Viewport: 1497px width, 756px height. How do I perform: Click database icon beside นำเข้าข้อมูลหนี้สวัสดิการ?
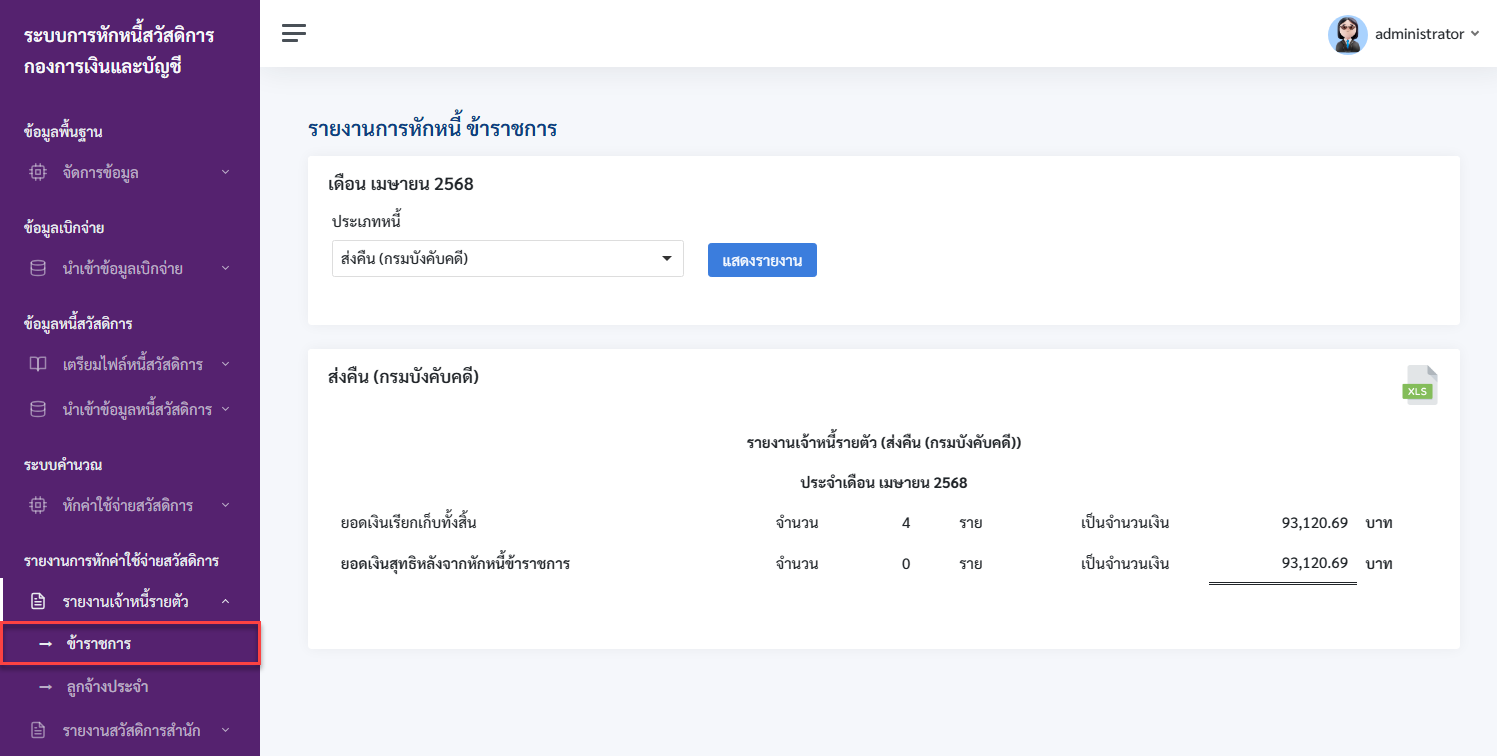point(38,409)
